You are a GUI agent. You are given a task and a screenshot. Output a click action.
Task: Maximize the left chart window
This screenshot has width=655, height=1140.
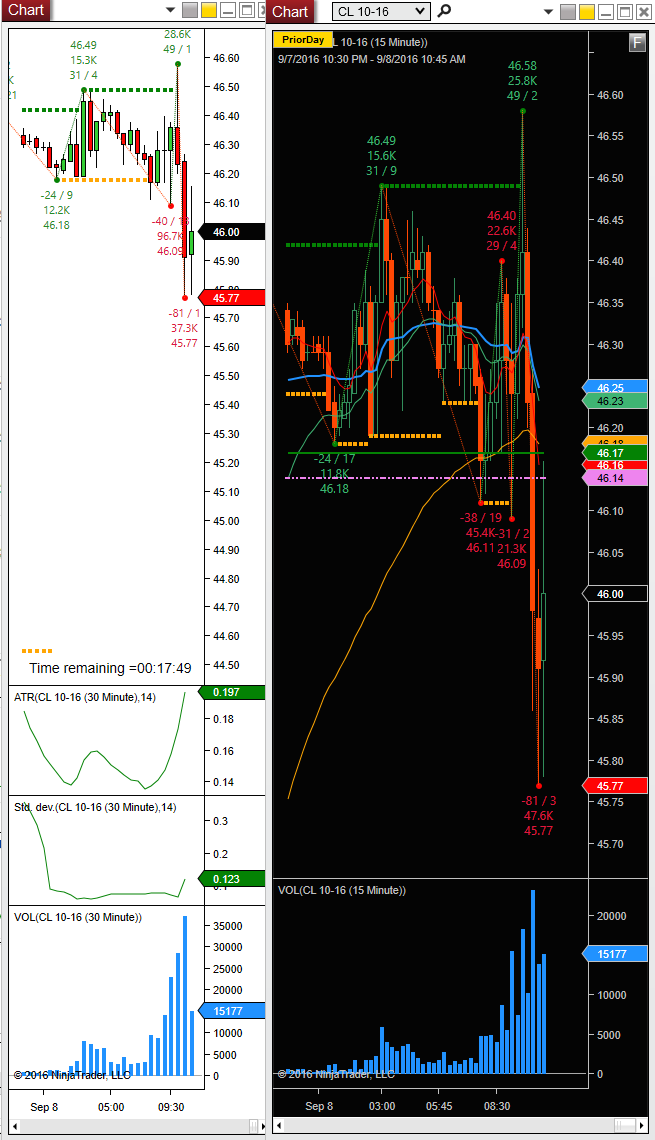click(246, 10)
